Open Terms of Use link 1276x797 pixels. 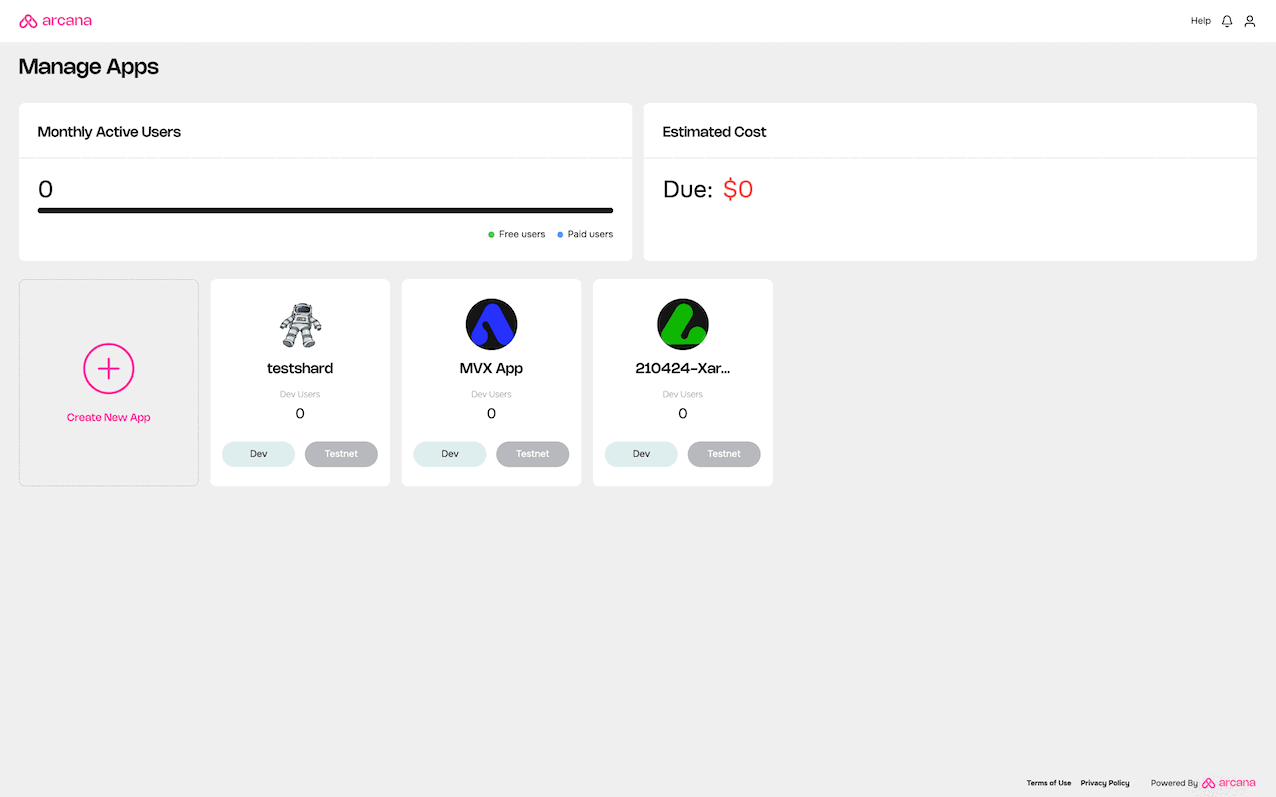(1049, 783)
